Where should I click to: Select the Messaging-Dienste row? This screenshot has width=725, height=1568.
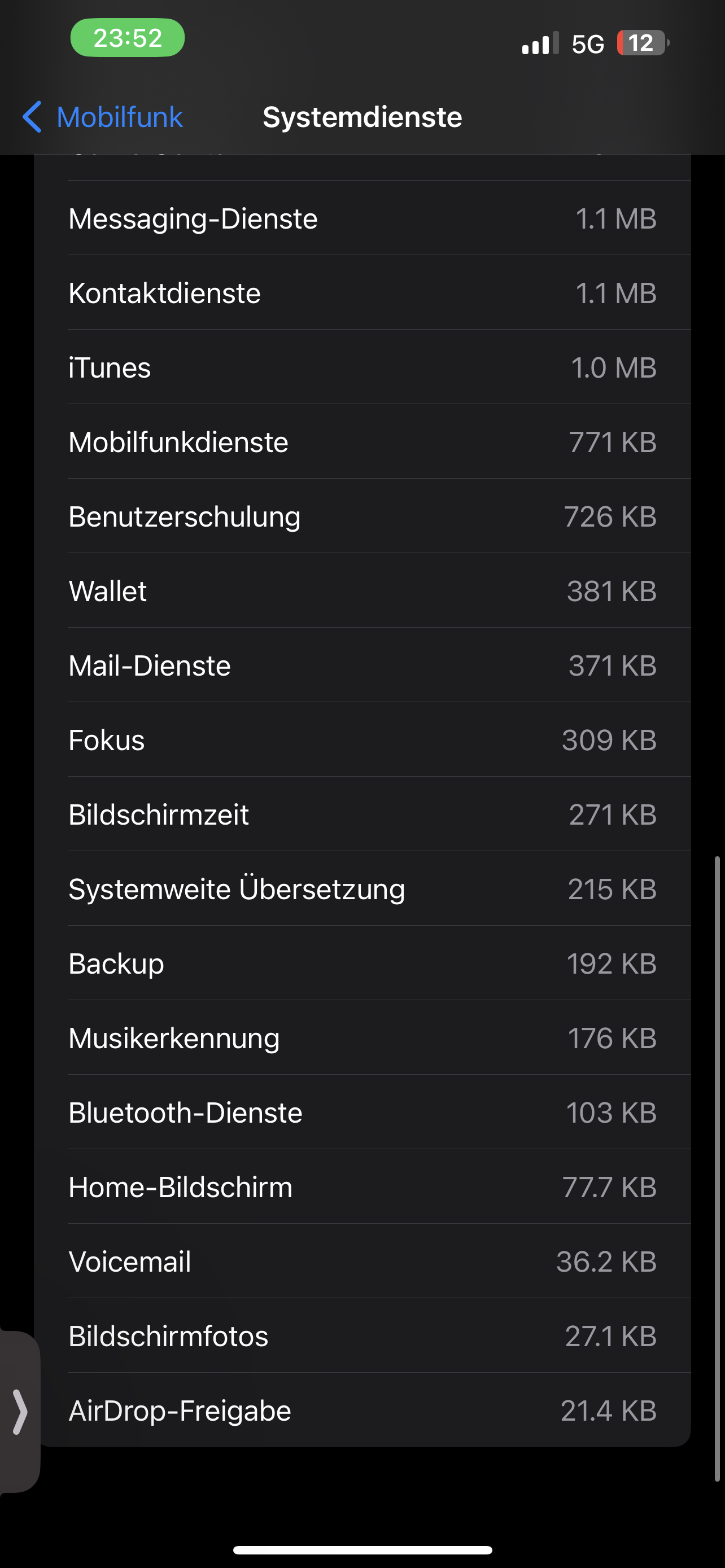[x=362, y=218]
